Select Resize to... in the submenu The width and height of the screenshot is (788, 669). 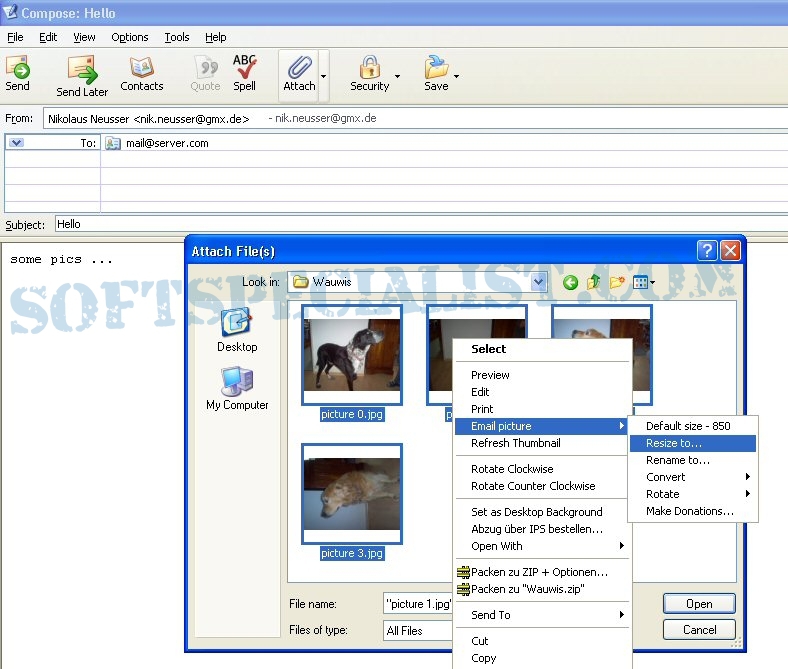point(674,443)
